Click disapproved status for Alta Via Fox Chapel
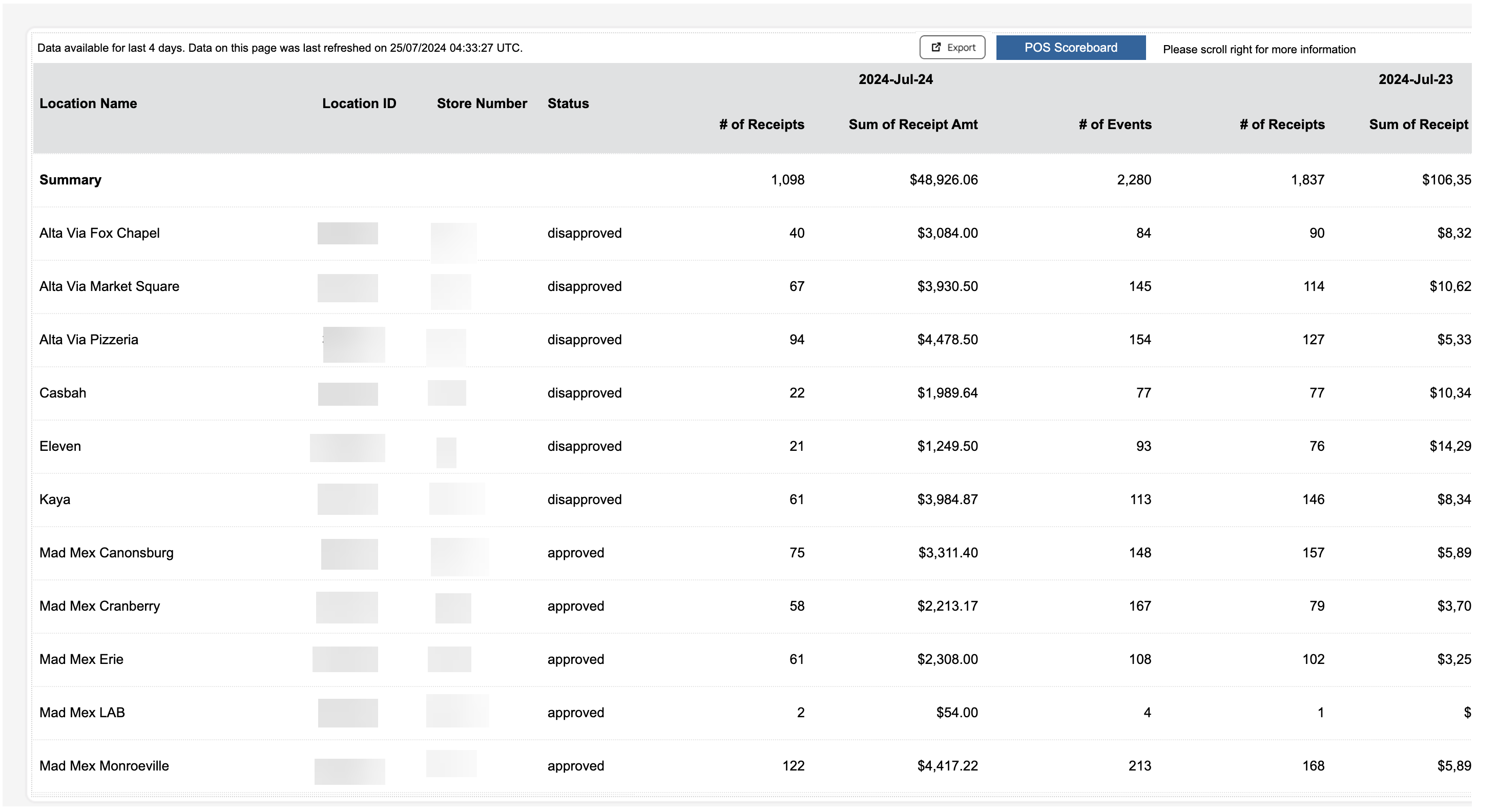 click(x=585, y=233)
